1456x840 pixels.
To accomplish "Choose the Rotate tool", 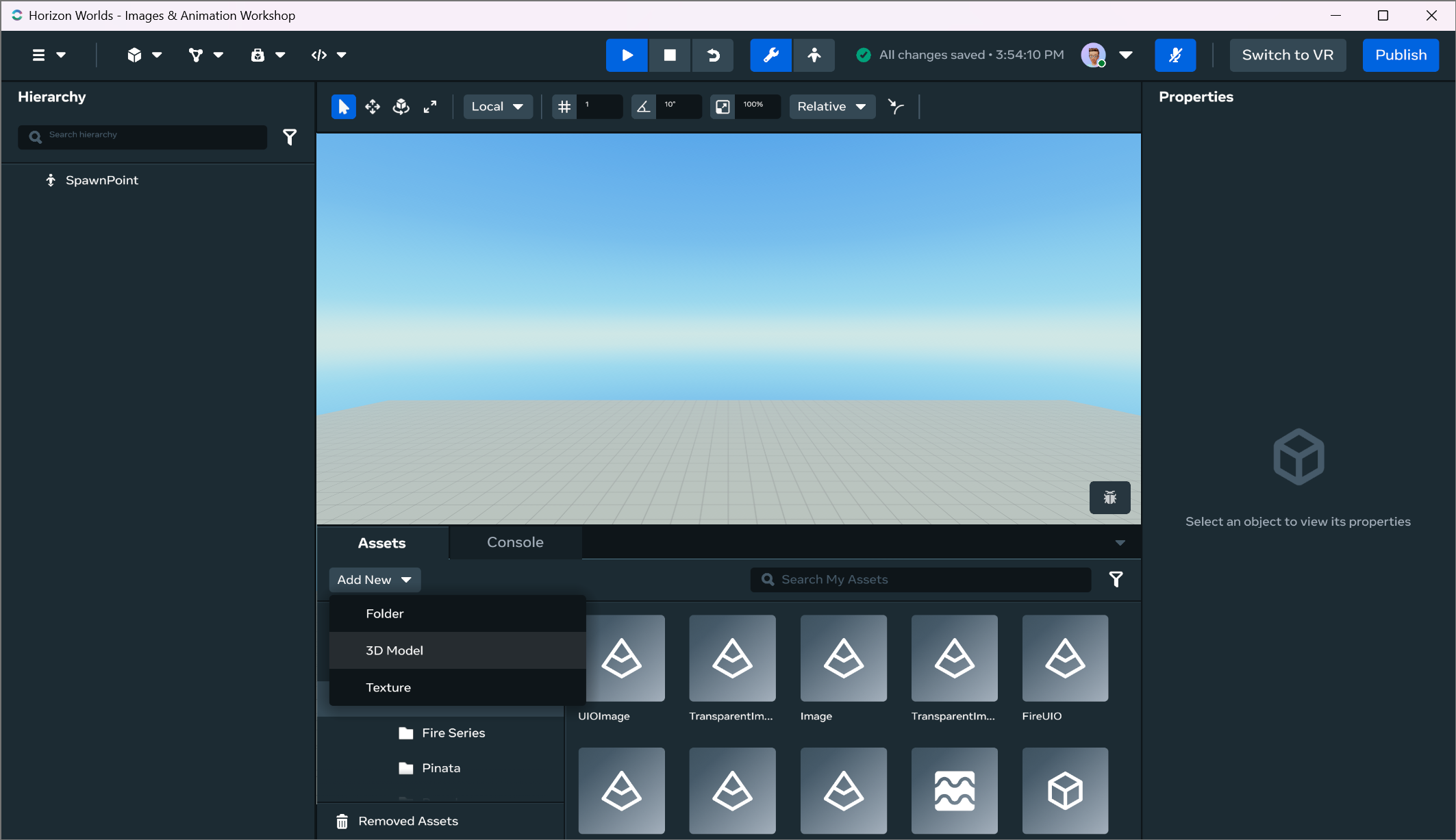I will tap(401, 107).
